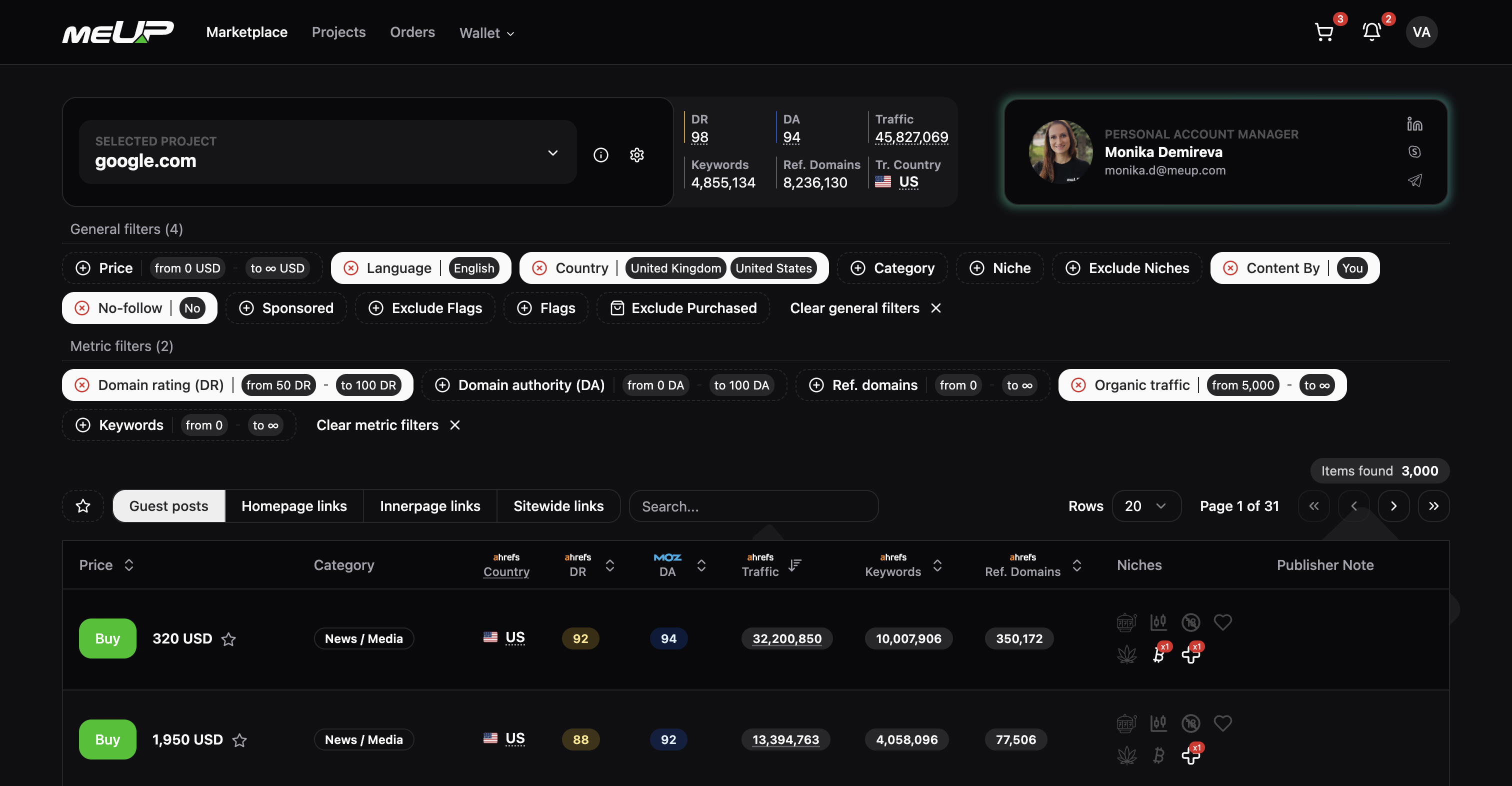Image resolution: width=1512 pixels, height=786 pixels.
Task: Expand the selected project dropdown for google.com
Action: [x=552, y=152]
